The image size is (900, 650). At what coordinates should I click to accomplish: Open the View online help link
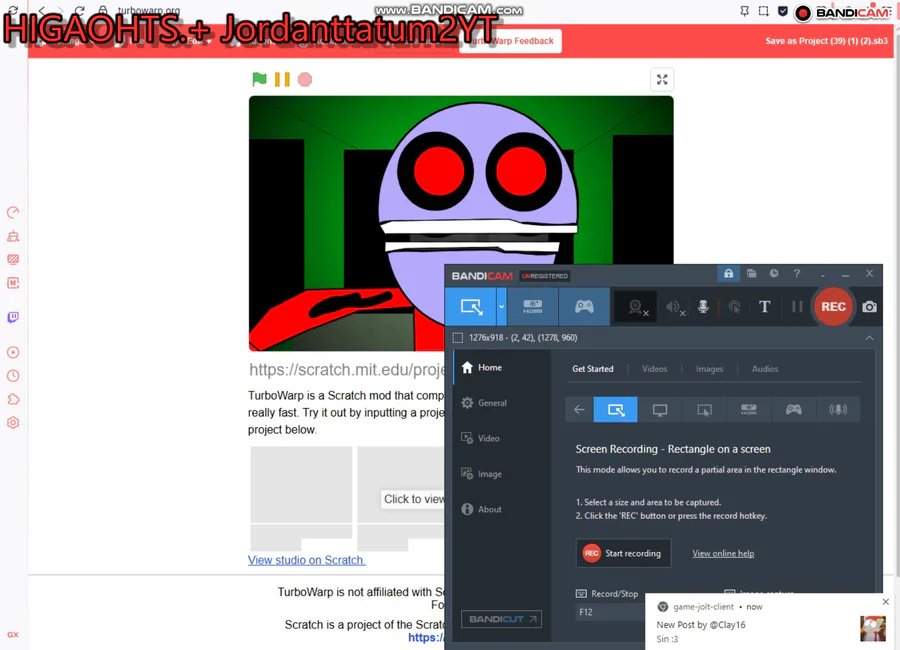723,554
